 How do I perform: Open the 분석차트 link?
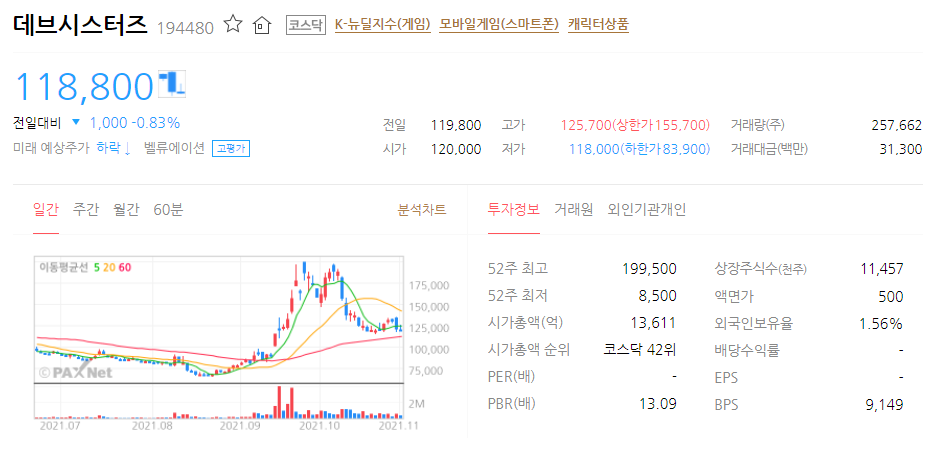tap(422, 210)
